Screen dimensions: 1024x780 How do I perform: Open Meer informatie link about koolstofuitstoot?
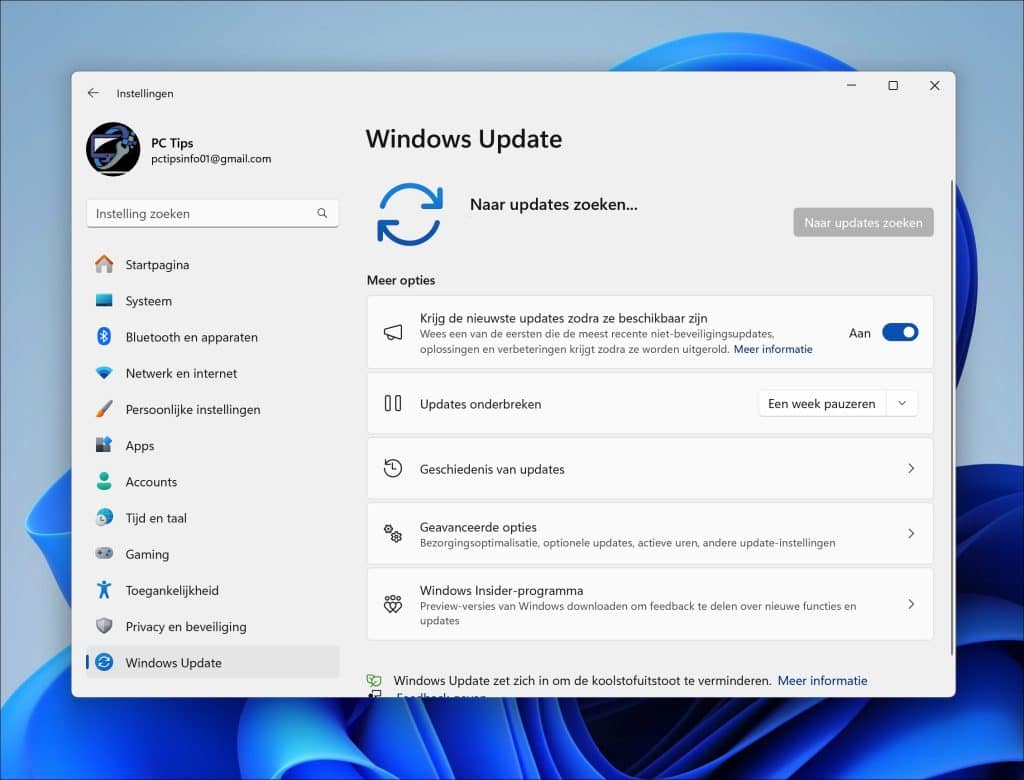[x=822, y=681]
